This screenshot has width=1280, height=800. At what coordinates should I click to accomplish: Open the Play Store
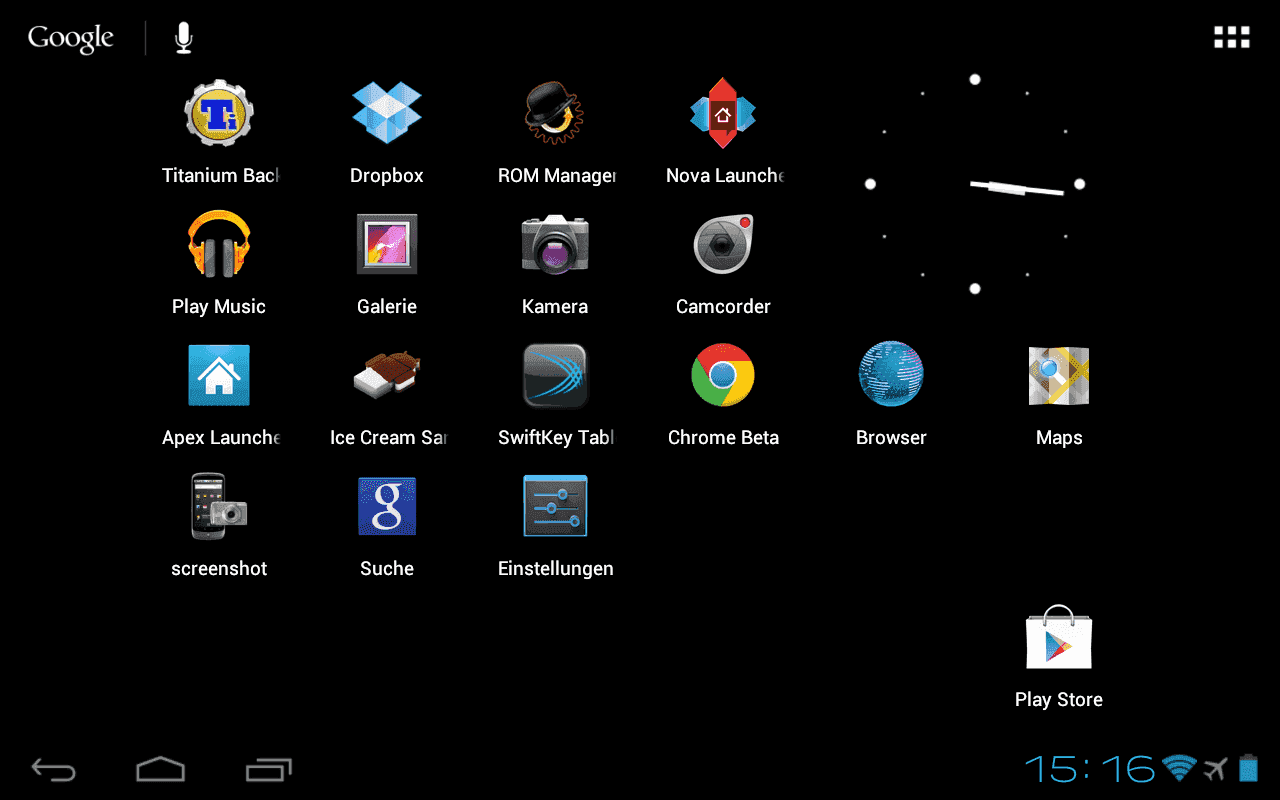1059,637
